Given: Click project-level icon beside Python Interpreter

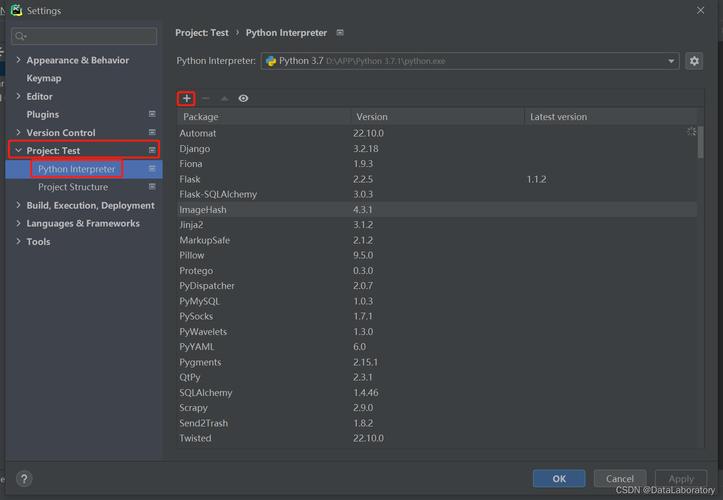Looking at the screenshot, I should [x=152, y=169].
